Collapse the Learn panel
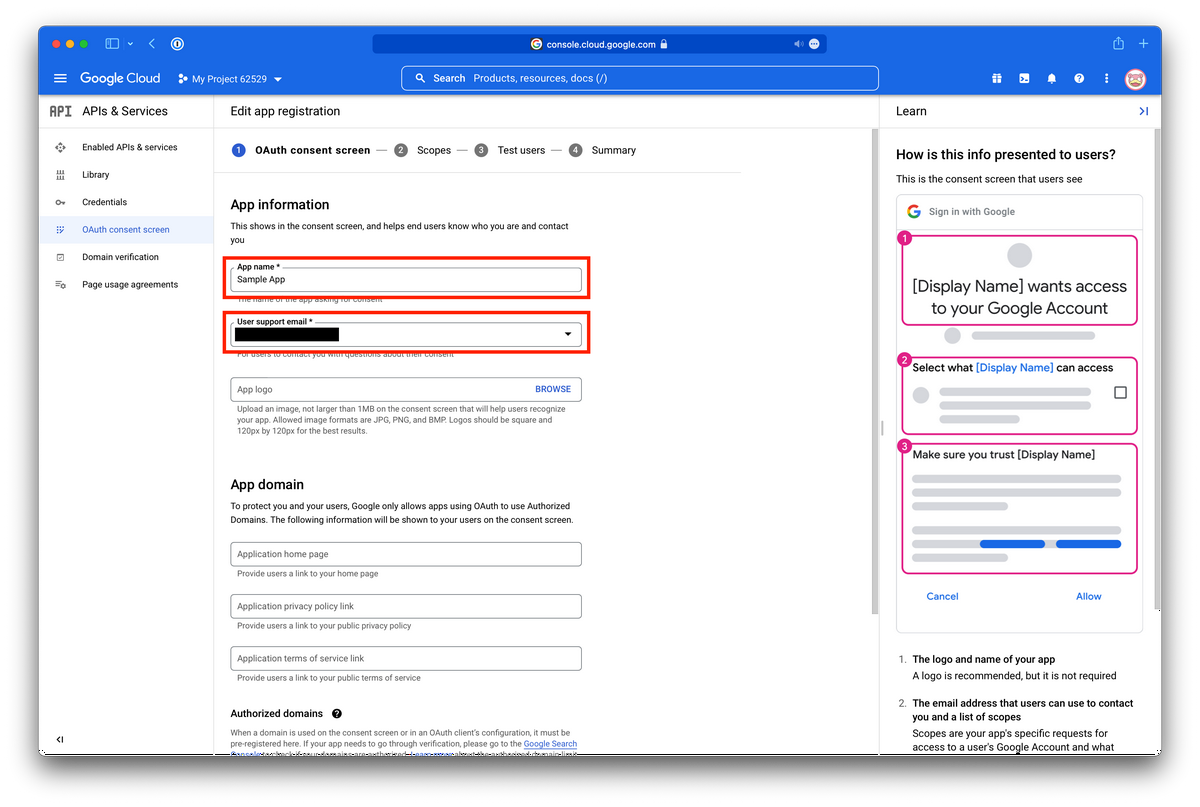 (1143, 111)
